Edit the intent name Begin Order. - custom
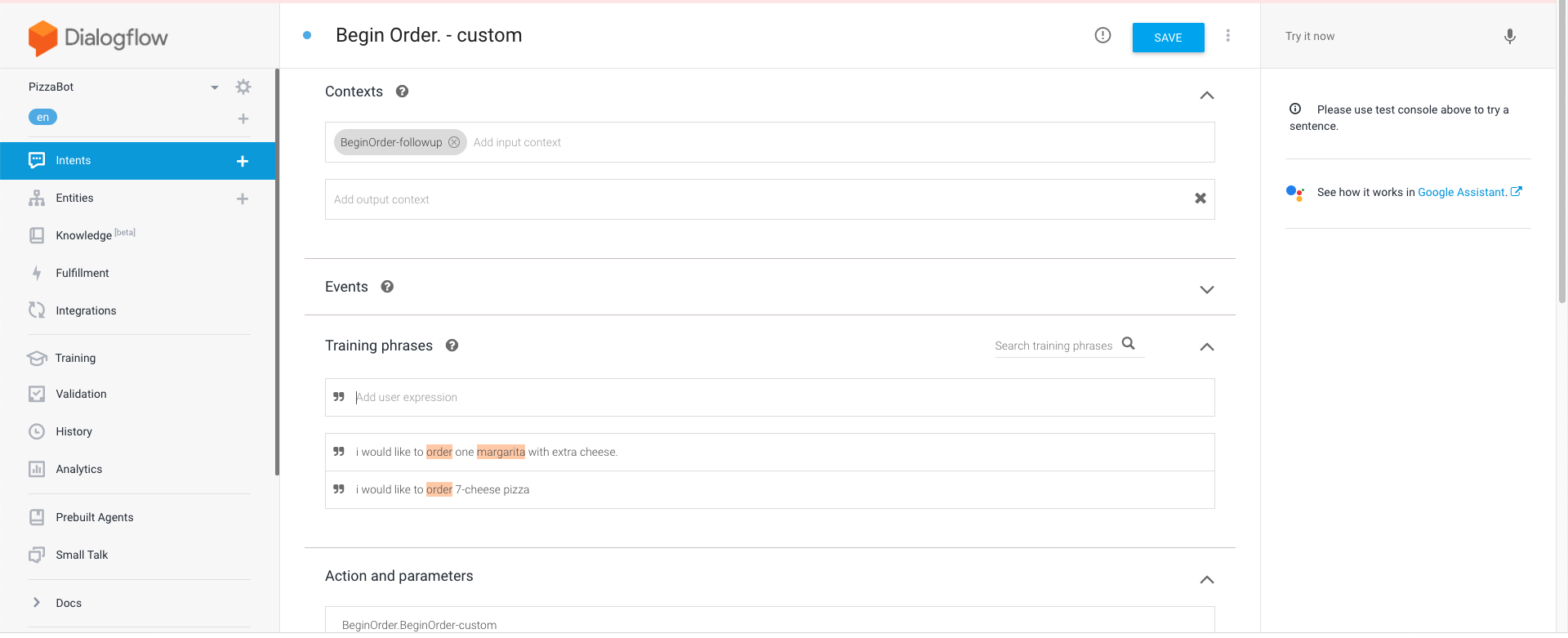This screenshot has height=638, width=1568. (x=429, y=35)
